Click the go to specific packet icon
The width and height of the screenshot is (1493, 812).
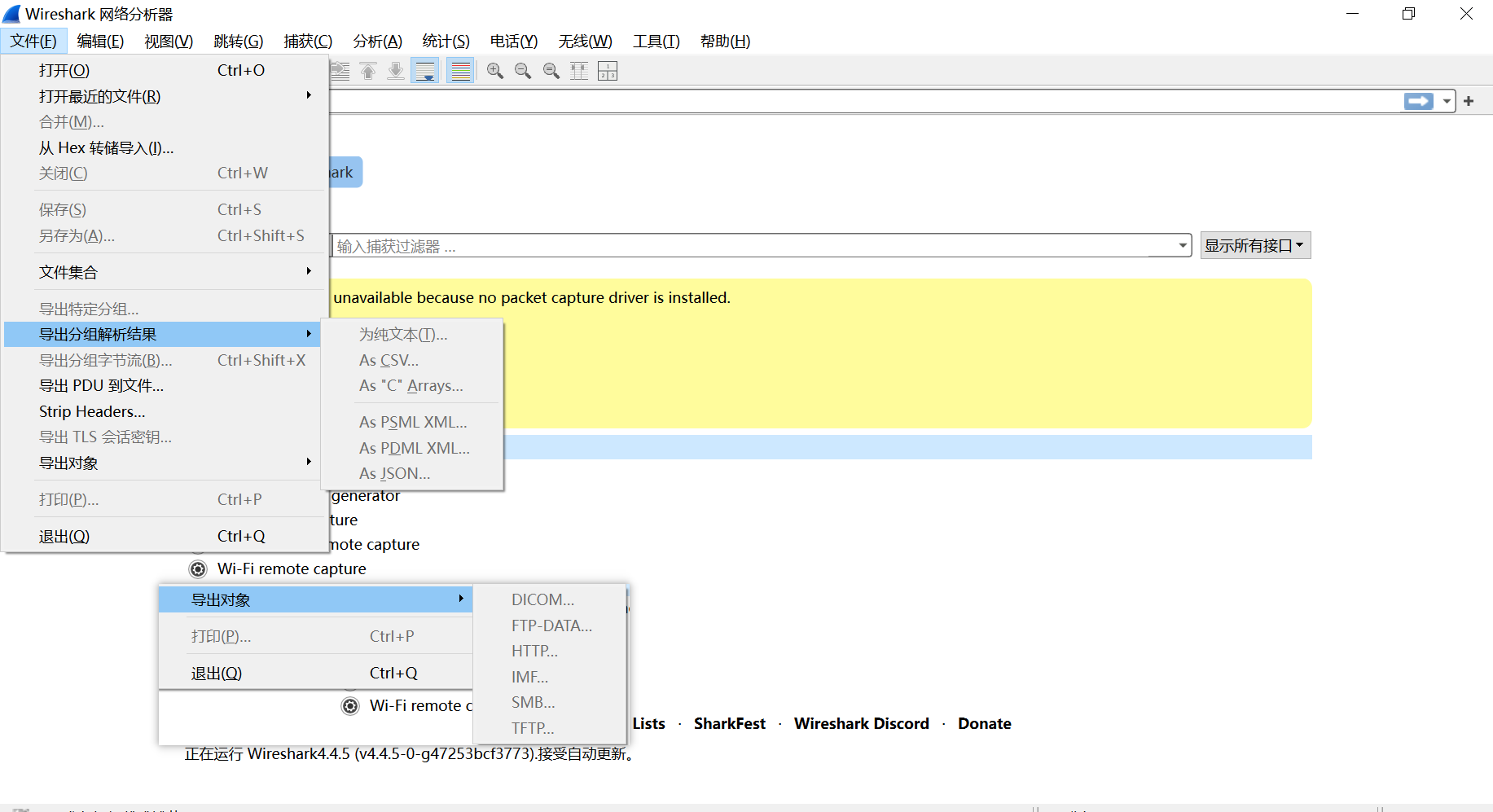coord(340,71)
